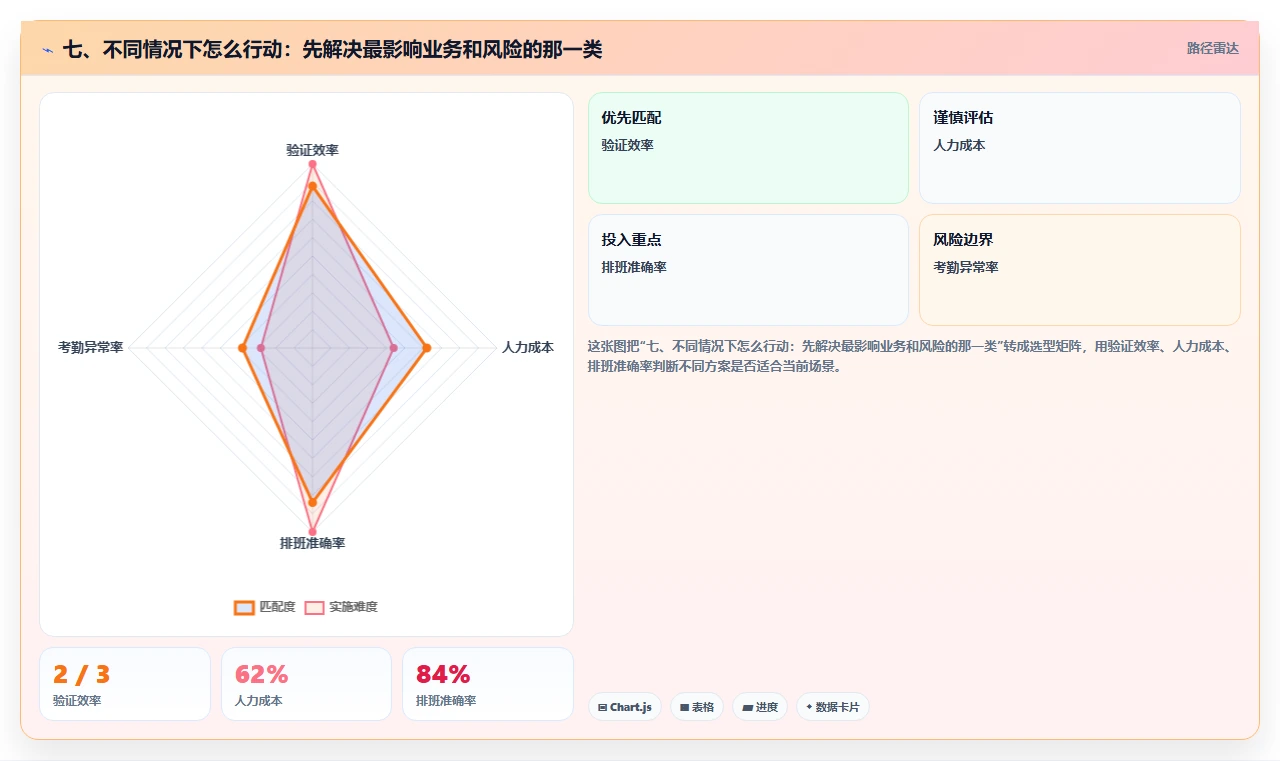Click 人力成本 text in 谨慎评估 card
The height and width of the screenshot is (761, 1280).
[959, 145]
